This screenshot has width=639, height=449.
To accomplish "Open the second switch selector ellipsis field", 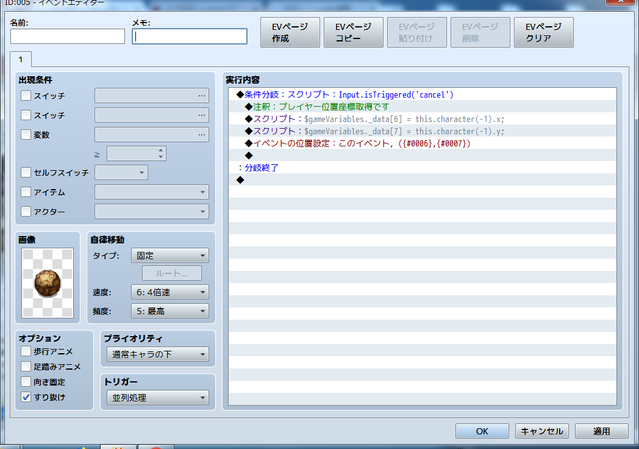I will tap(152, 115).
